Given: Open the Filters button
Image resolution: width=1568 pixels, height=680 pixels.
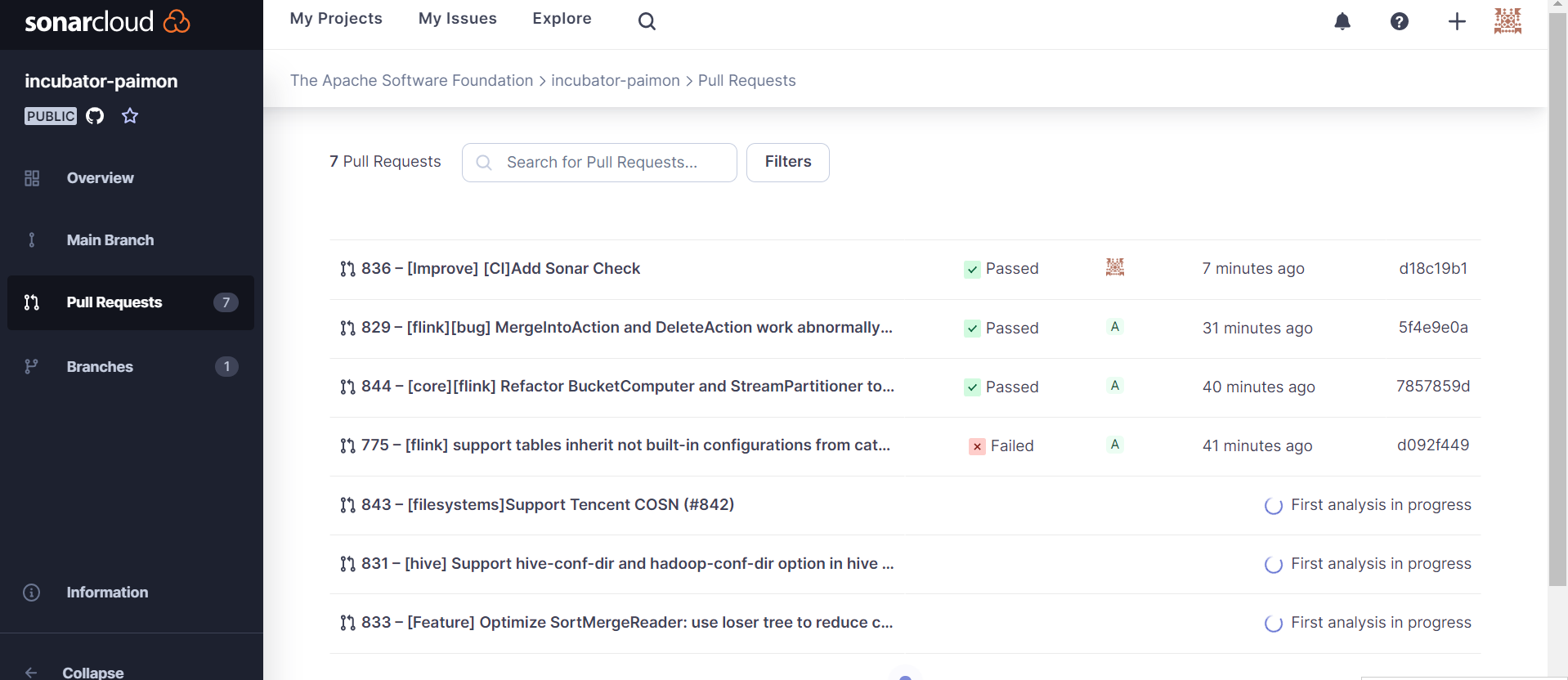Looking at the screenshot, I should pyautogui.click(x=788, y=162).
